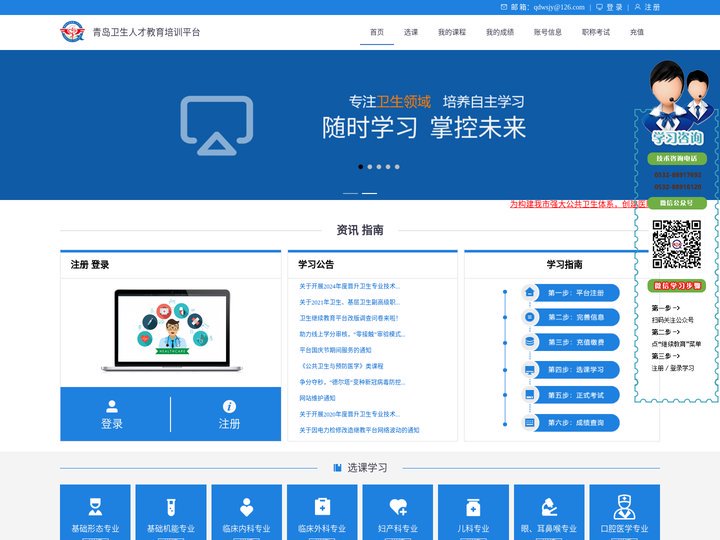Click second banner slide indicator dash
This screenshot has width=720, height=540.
tap(369, 193)
